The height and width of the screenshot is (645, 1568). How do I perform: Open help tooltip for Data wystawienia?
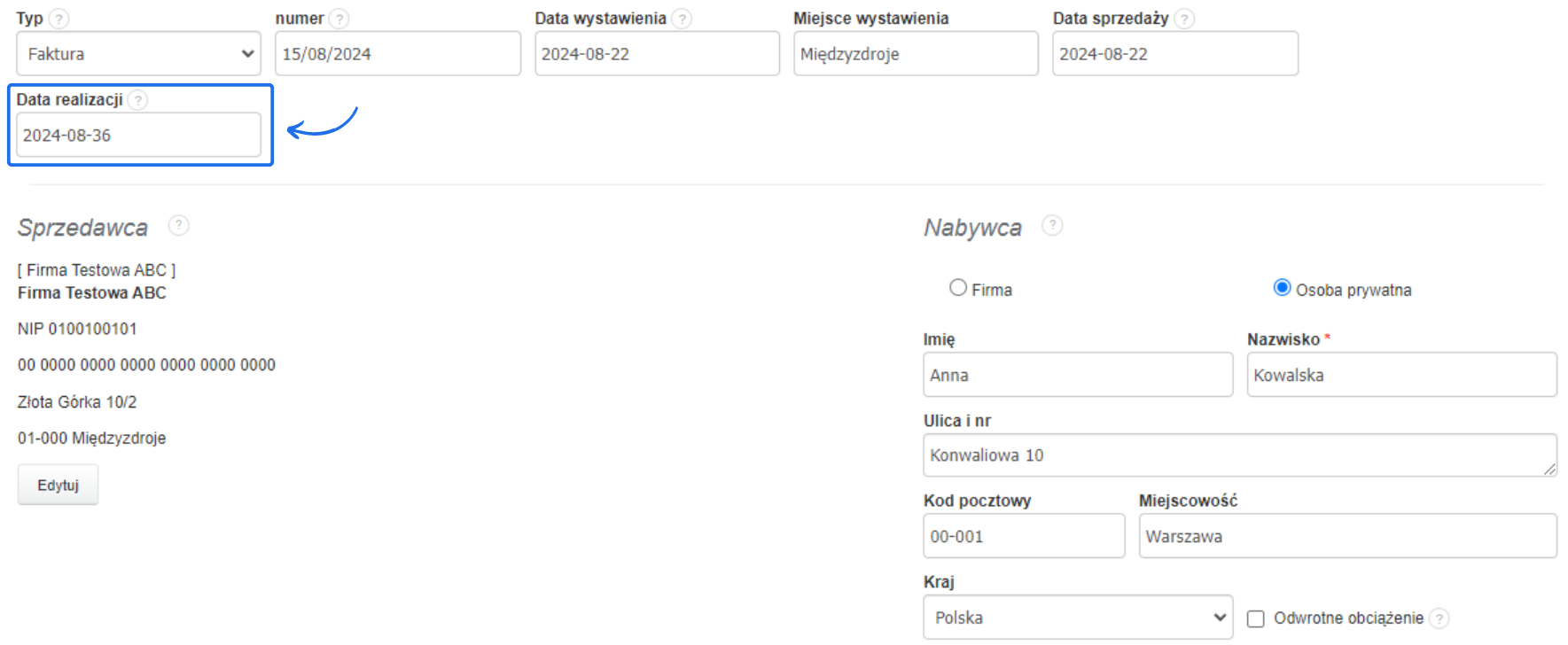point(682,19)
